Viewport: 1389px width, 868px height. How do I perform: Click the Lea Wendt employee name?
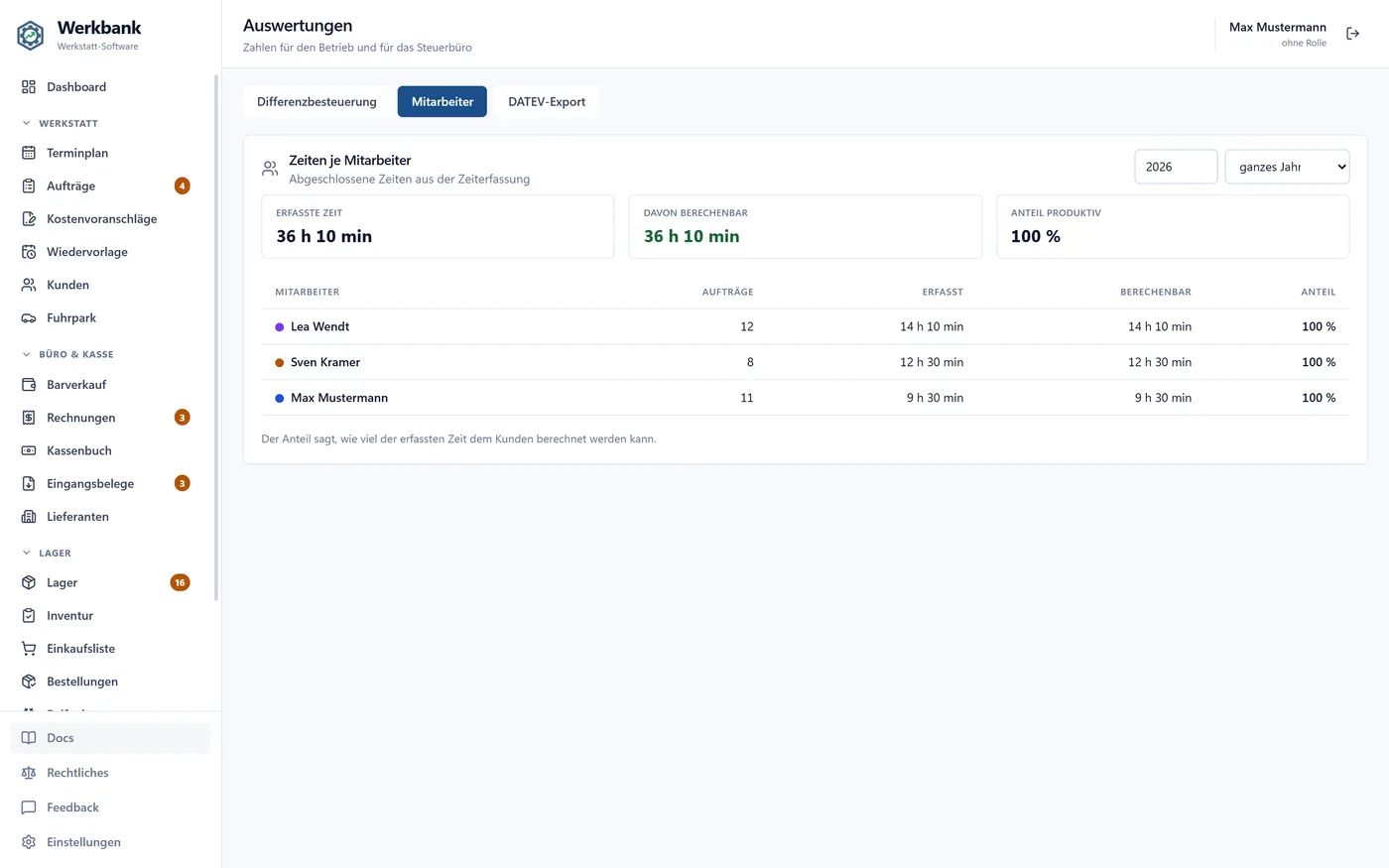coord(319,326)
